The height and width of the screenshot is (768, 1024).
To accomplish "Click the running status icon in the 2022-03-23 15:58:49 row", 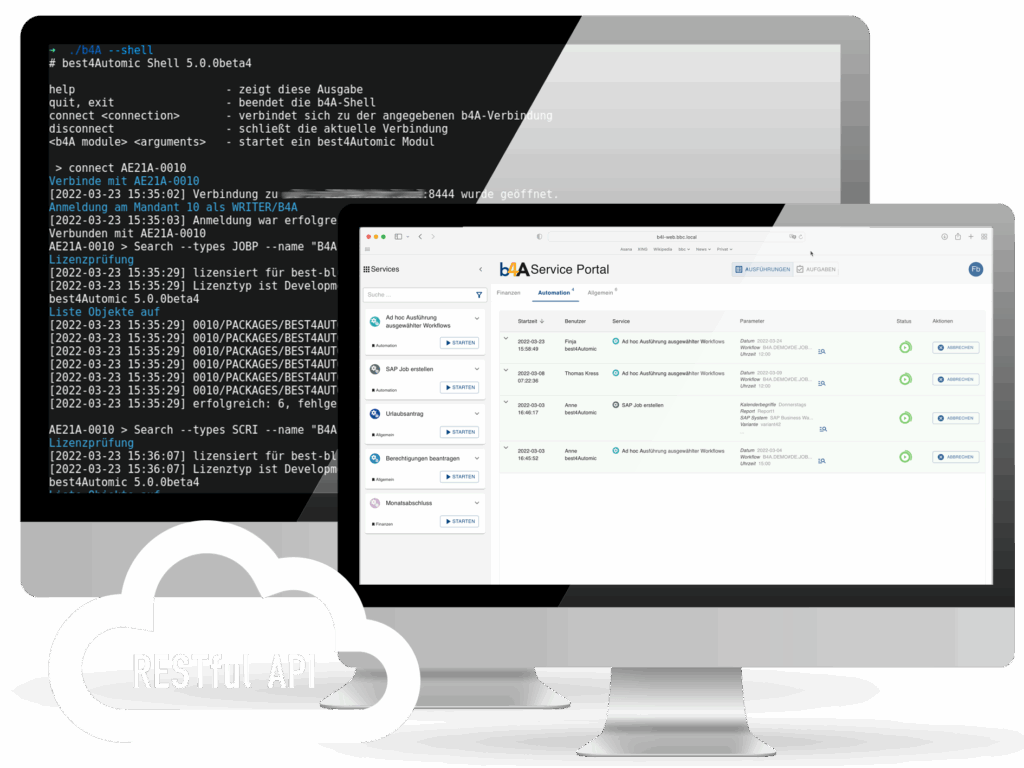I will point(905,347).
